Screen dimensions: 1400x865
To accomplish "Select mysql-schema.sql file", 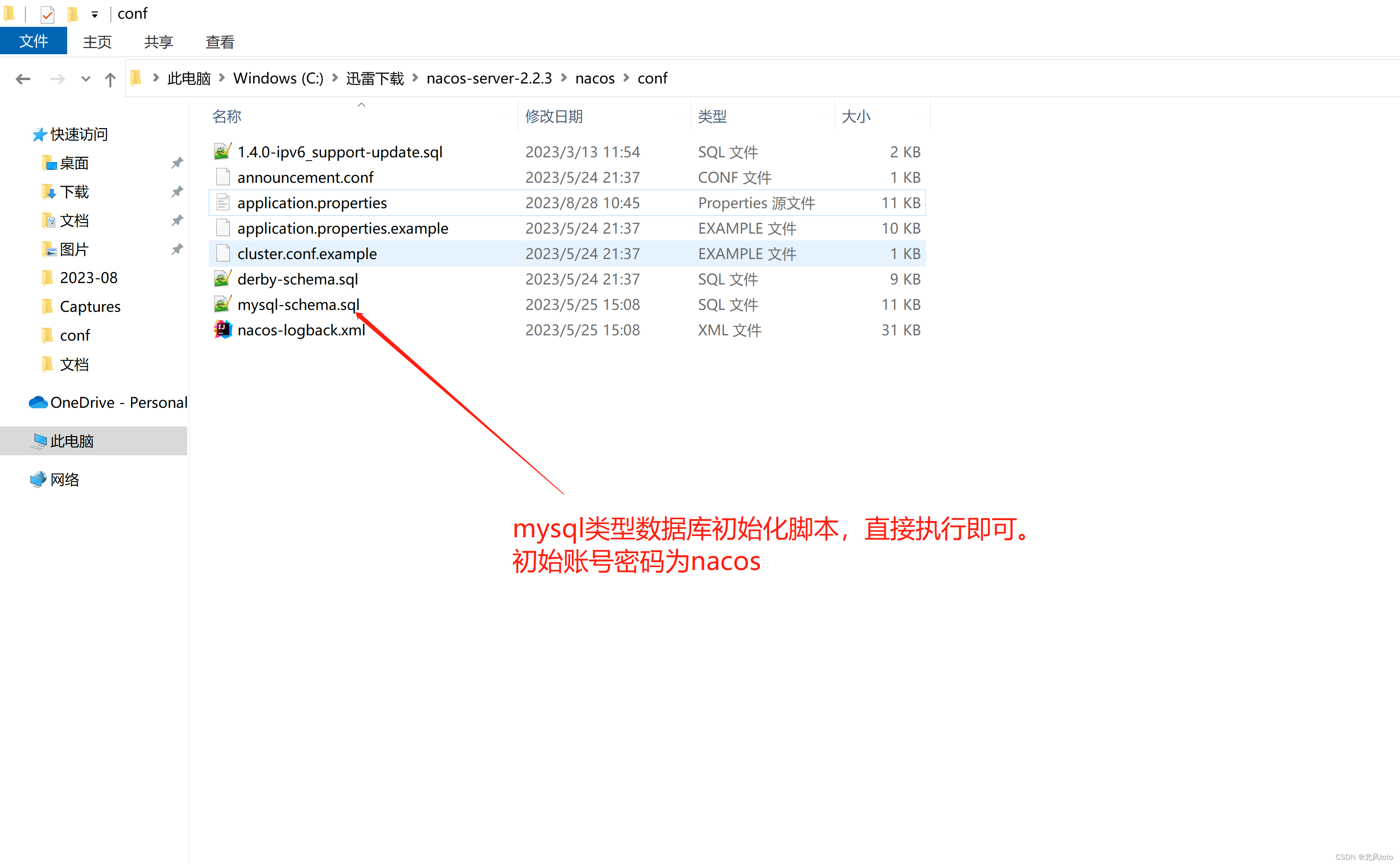I will point(568,304).
